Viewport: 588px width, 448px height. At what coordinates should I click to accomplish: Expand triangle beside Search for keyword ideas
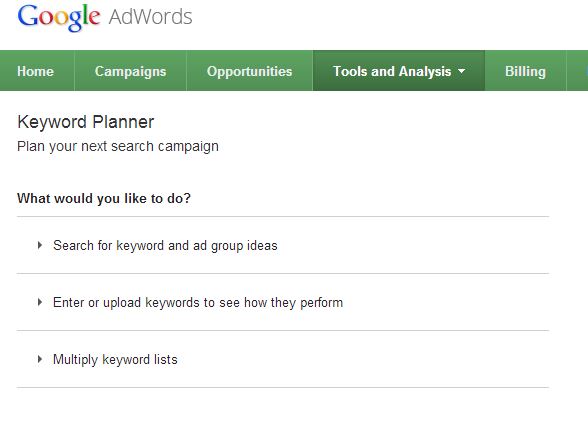click(39, 245)
